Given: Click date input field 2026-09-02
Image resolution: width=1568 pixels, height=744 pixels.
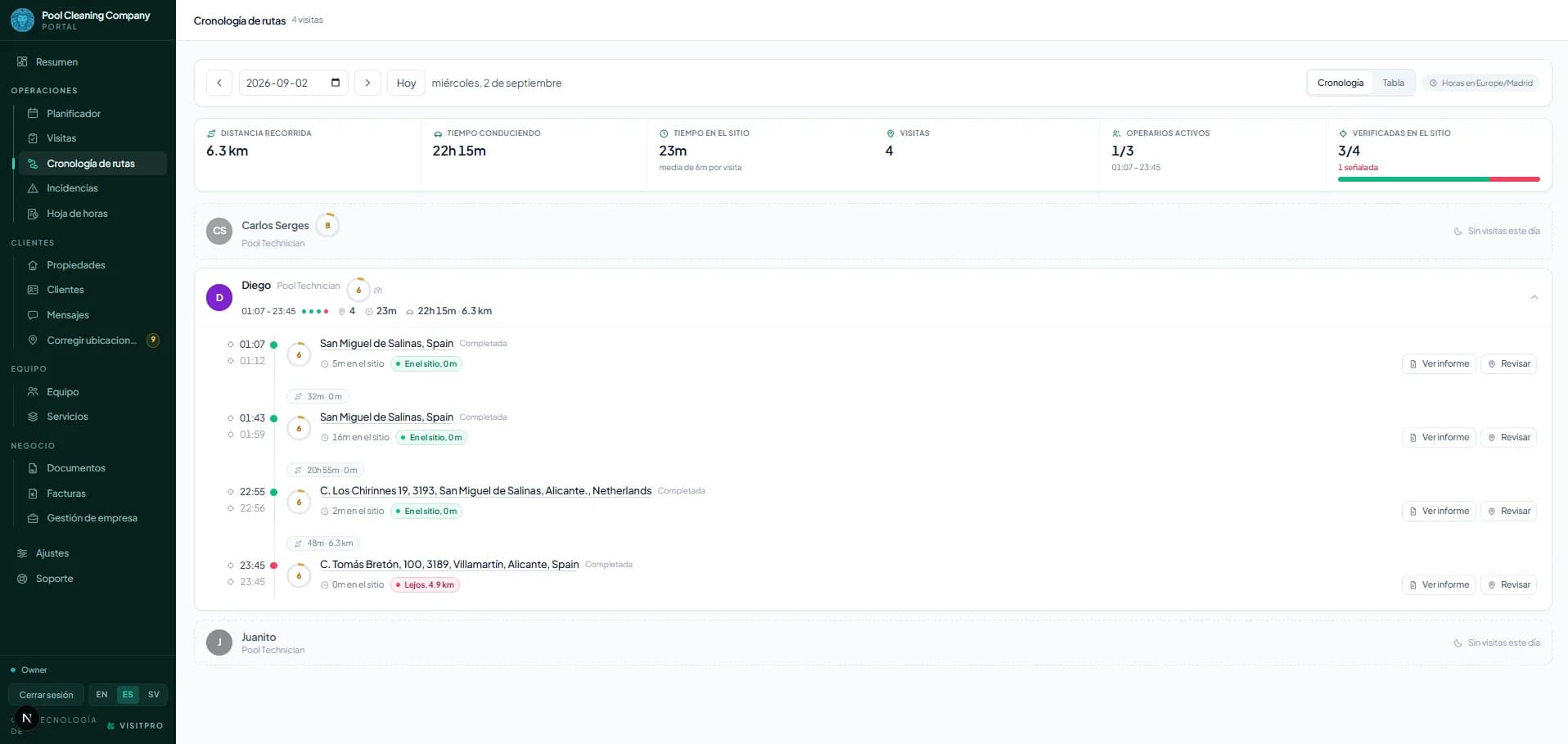Looking at the screenshot, I should [x=293, y=83].
